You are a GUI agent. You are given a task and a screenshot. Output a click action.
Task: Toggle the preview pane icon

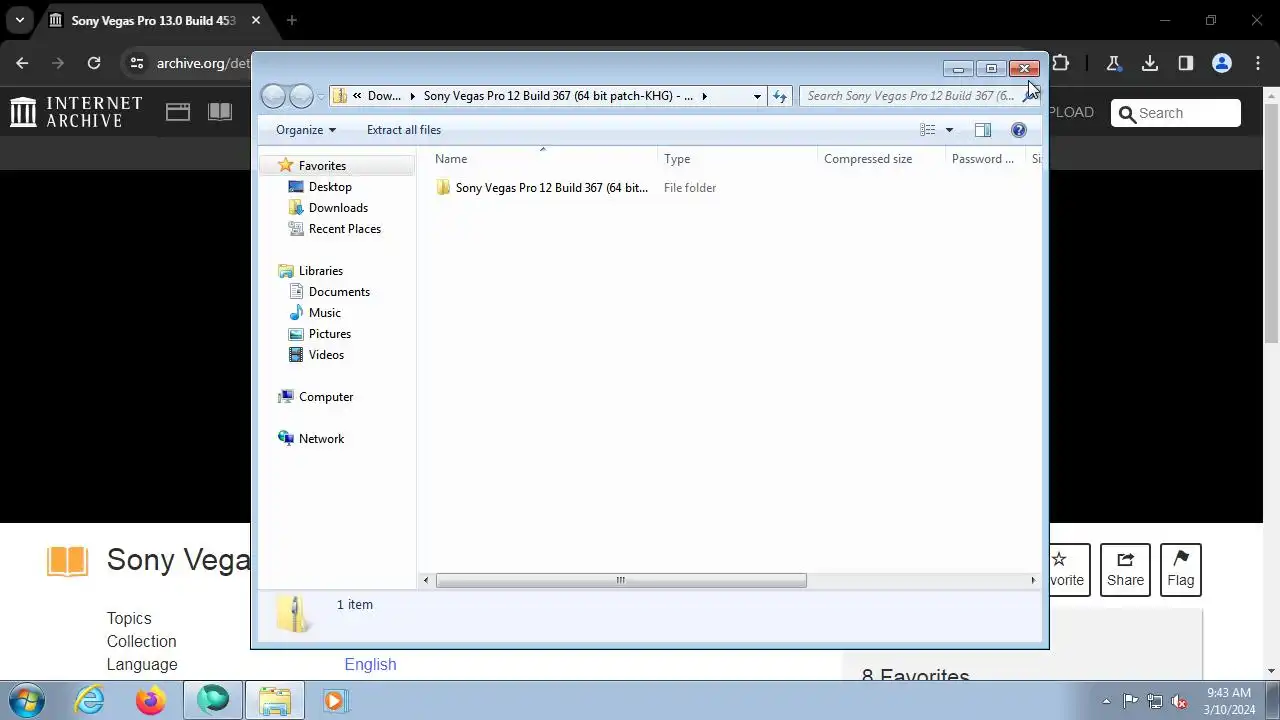pyautogui.click(x=983, y=130)
